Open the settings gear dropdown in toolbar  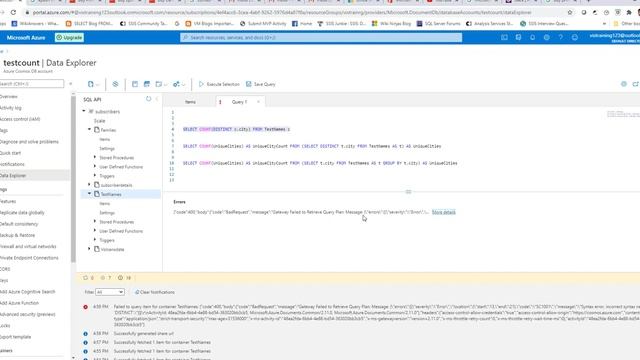(x=179, y=84)
